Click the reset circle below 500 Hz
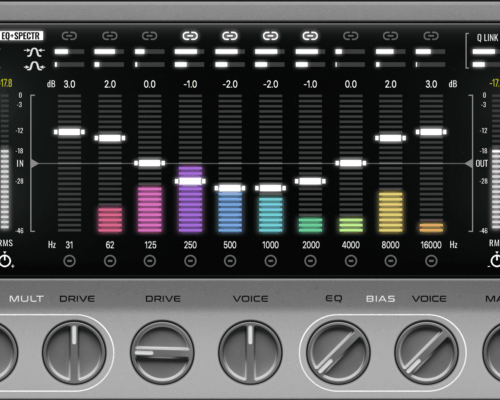 click(x=230, y=261)
